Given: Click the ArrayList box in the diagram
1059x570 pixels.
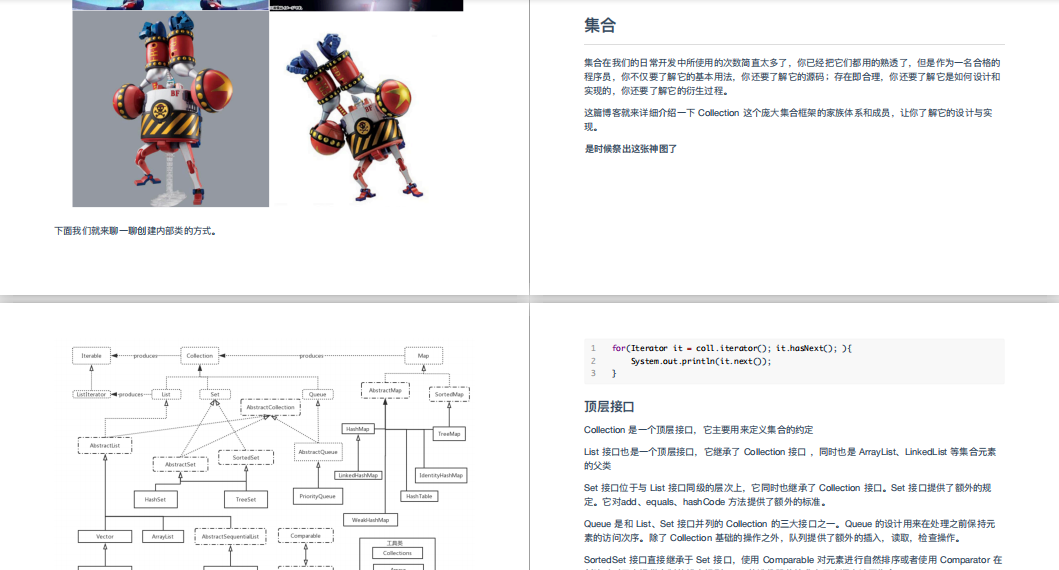Looking at the screenshot, I should [163, 537].
